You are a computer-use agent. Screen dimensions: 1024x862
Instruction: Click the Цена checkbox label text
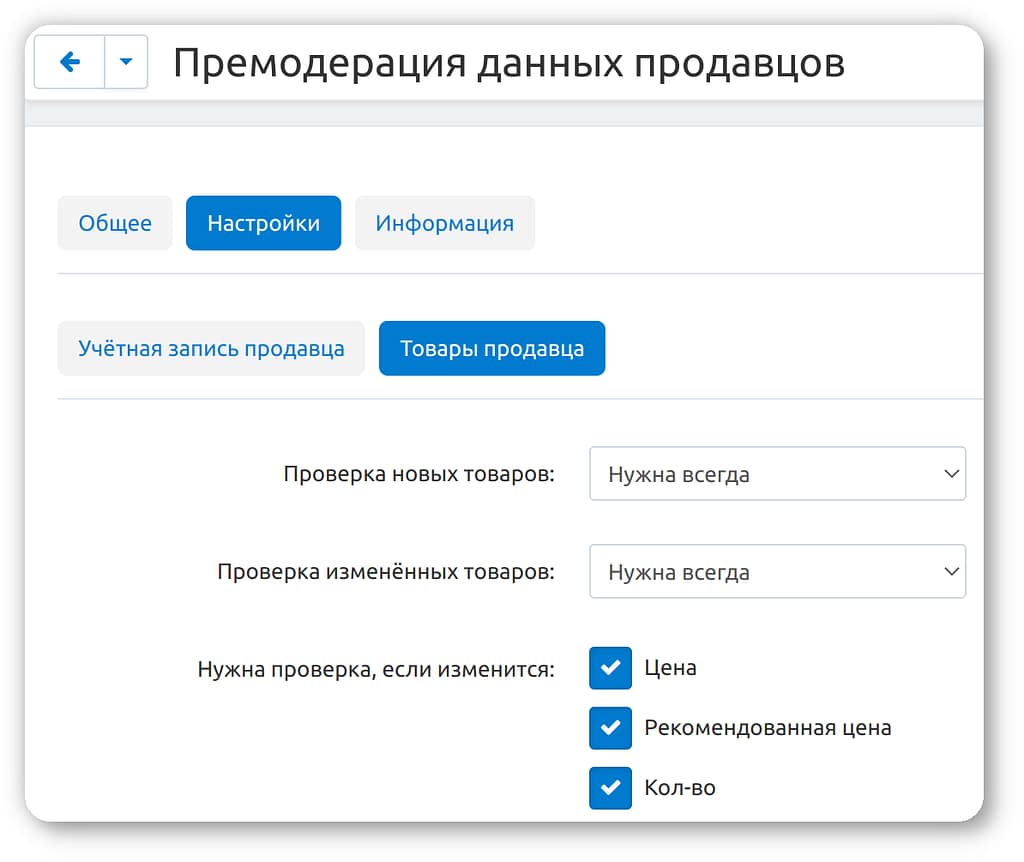670,668
